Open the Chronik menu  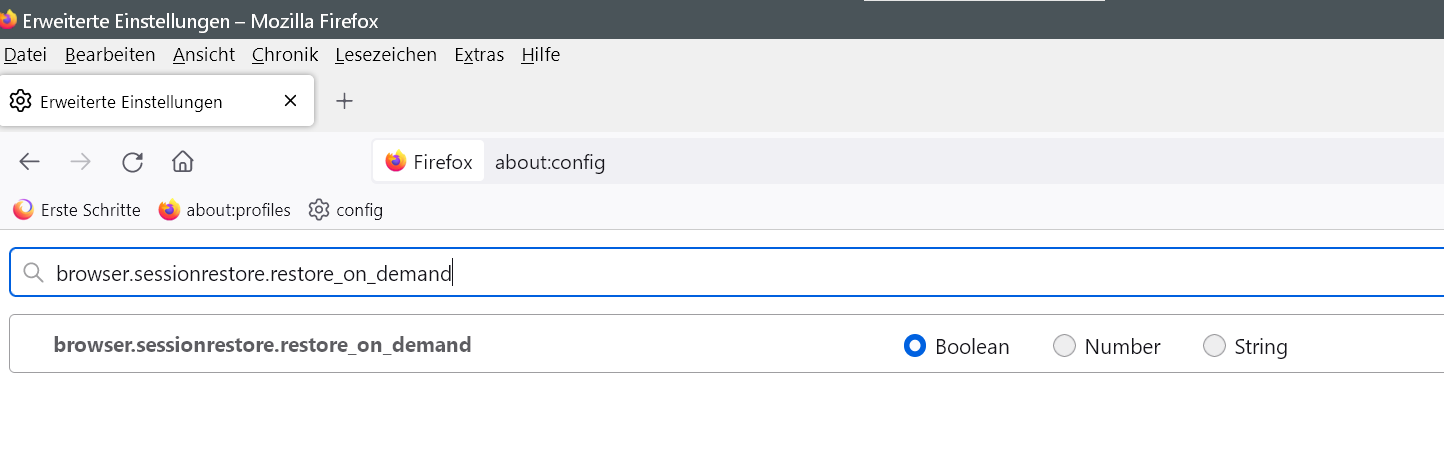pyautogui.click(x=285, y=55)
